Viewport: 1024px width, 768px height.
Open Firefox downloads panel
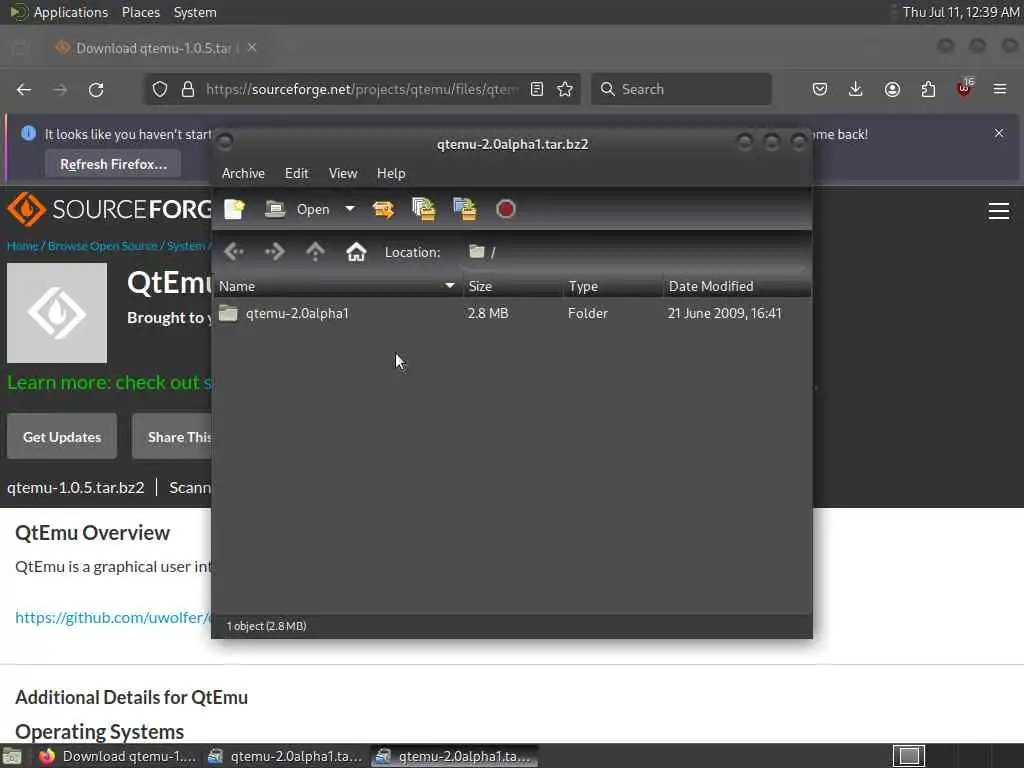pos(856,89)
